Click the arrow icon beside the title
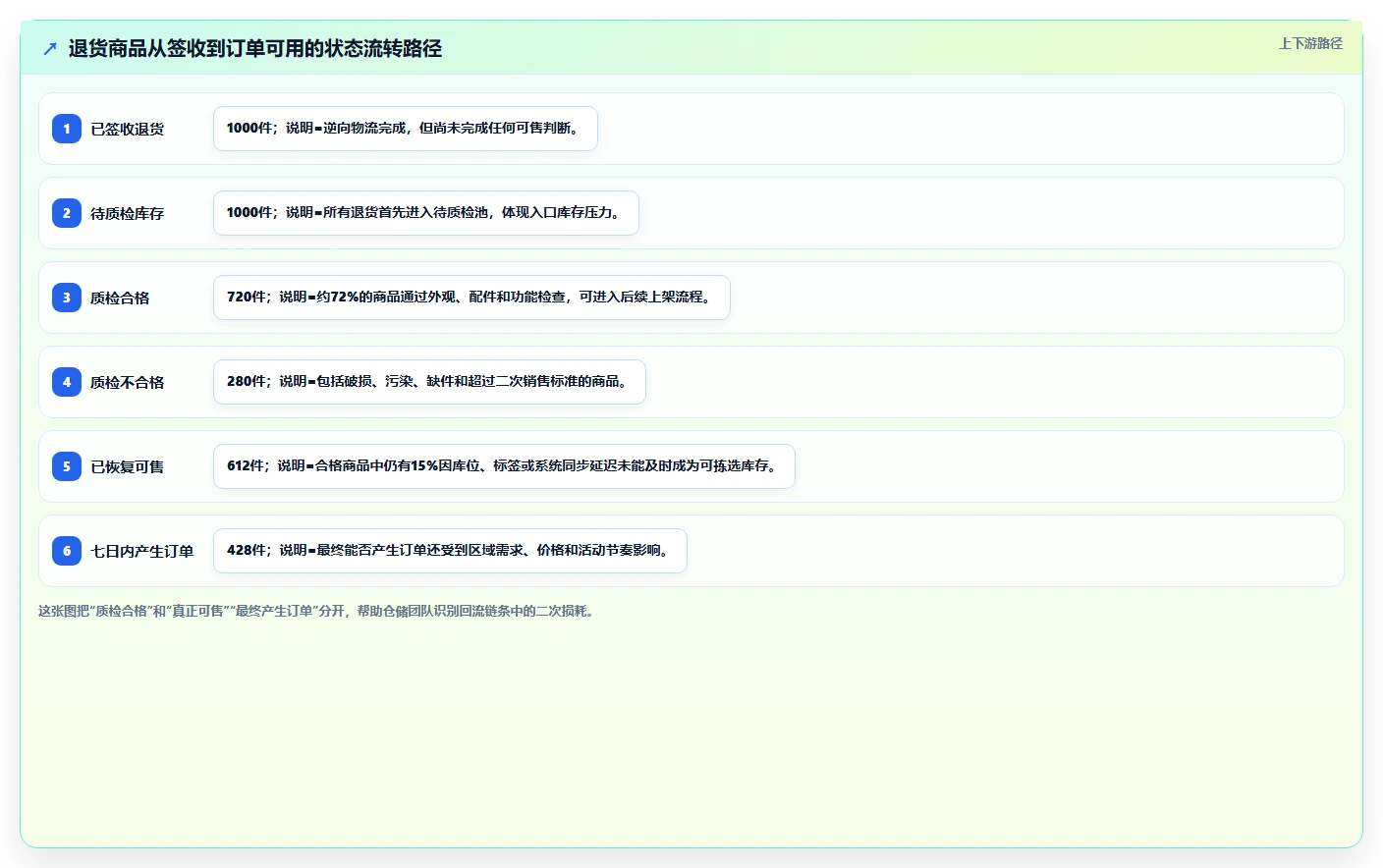The width and height of the screenshot is (1383, 868). click(x=50, y=48)
